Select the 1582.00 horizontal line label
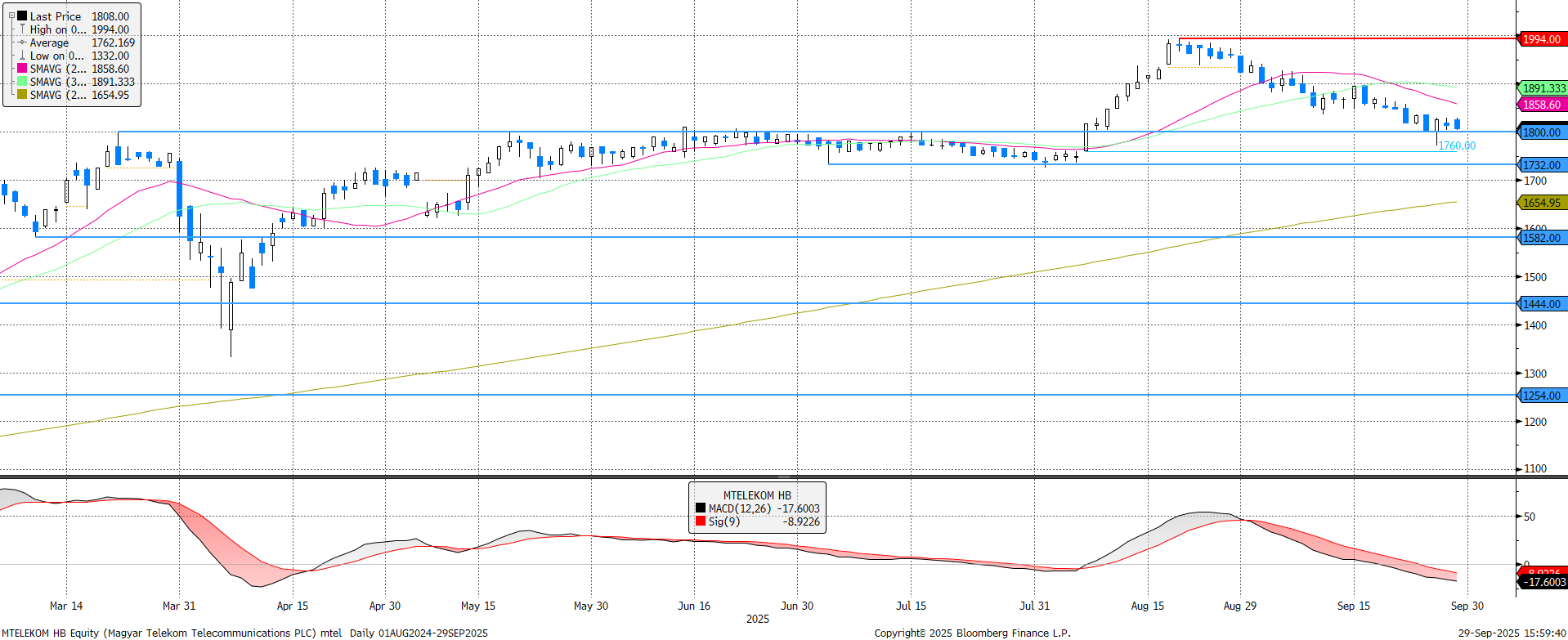1568x640 pixels. [1541, 238]
